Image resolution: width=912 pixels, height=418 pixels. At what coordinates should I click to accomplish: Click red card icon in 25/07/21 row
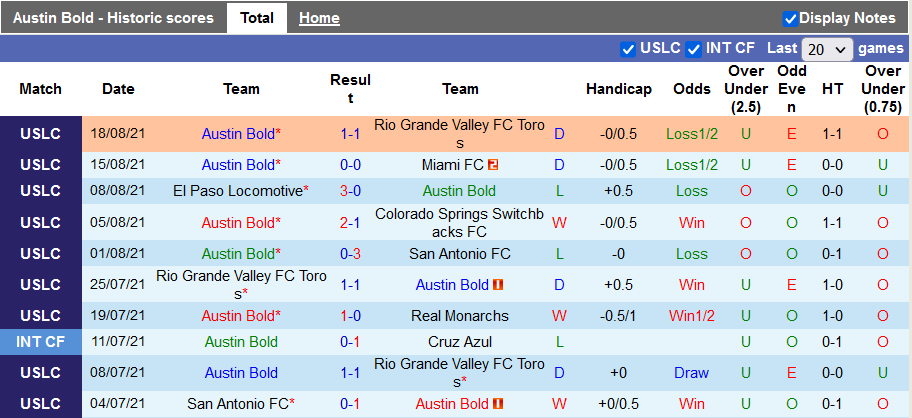pyautogui.click(x=498, y=285)
